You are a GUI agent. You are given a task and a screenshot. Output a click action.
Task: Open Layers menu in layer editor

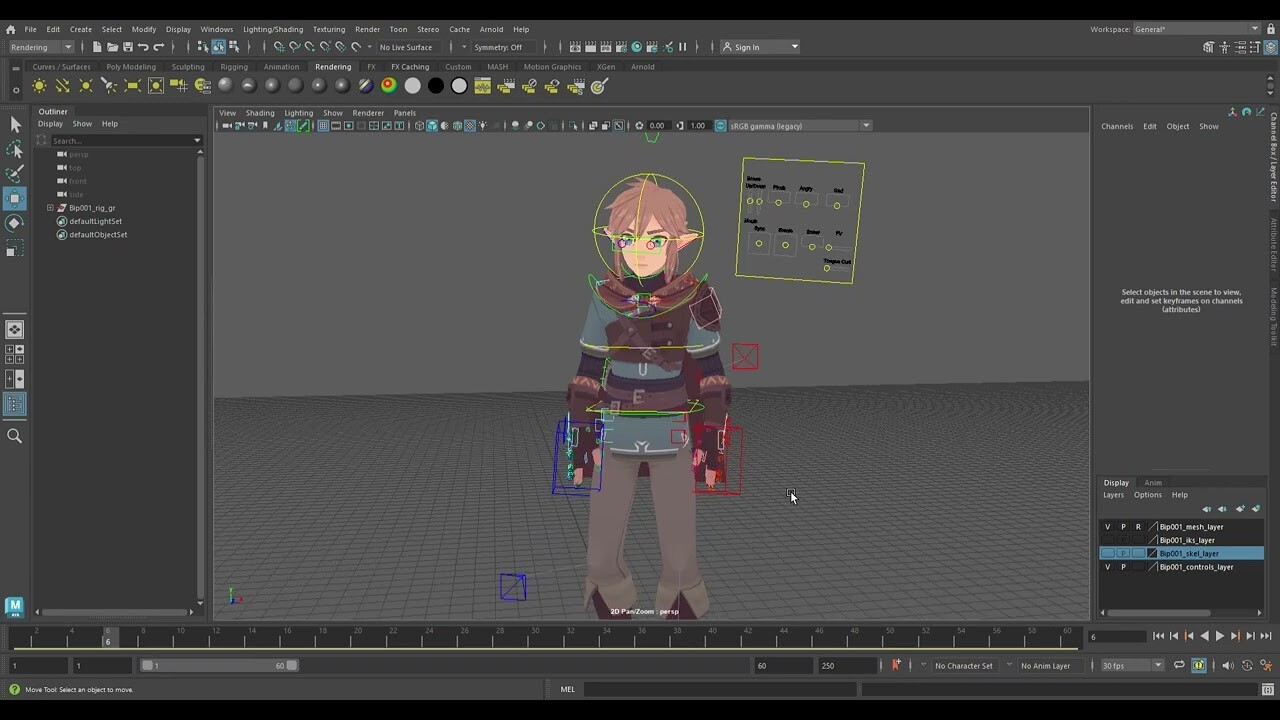(1113, 495)
